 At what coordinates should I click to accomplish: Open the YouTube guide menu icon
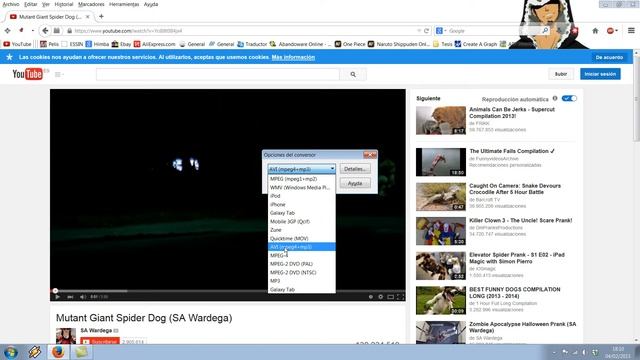click(59, 74)
